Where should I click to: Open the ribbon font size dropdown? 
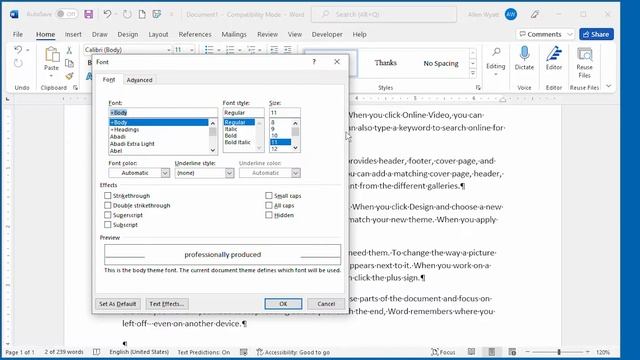[191, 50]
